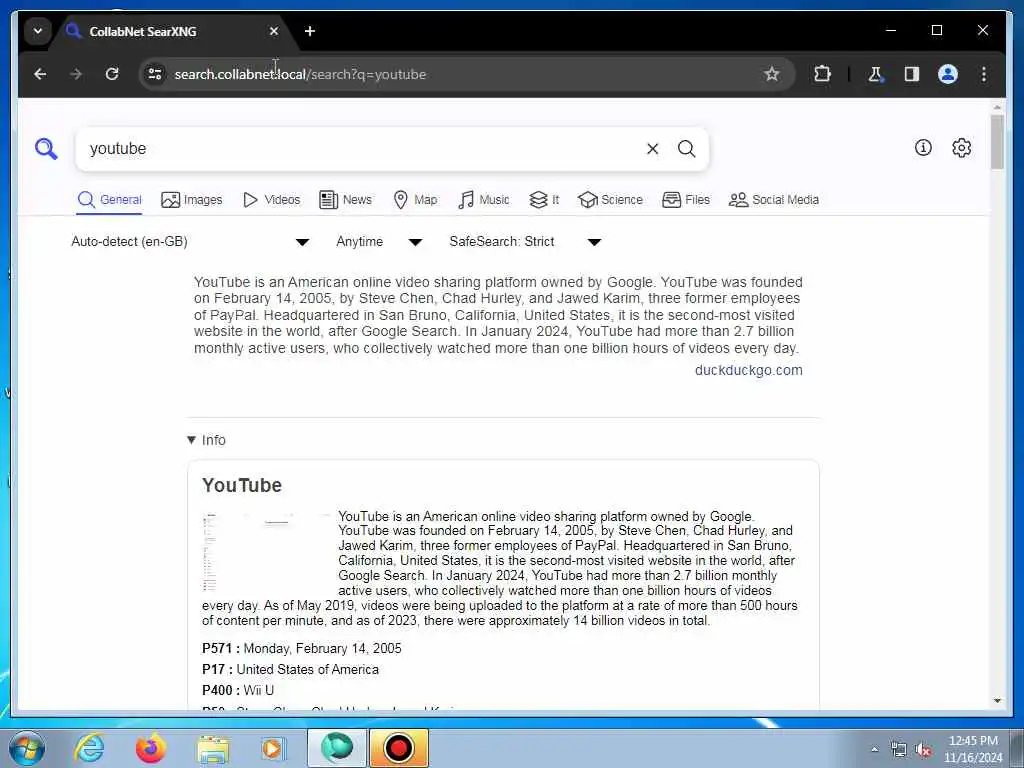
Task: Go forward with the browser arrow
Action: 76,74
